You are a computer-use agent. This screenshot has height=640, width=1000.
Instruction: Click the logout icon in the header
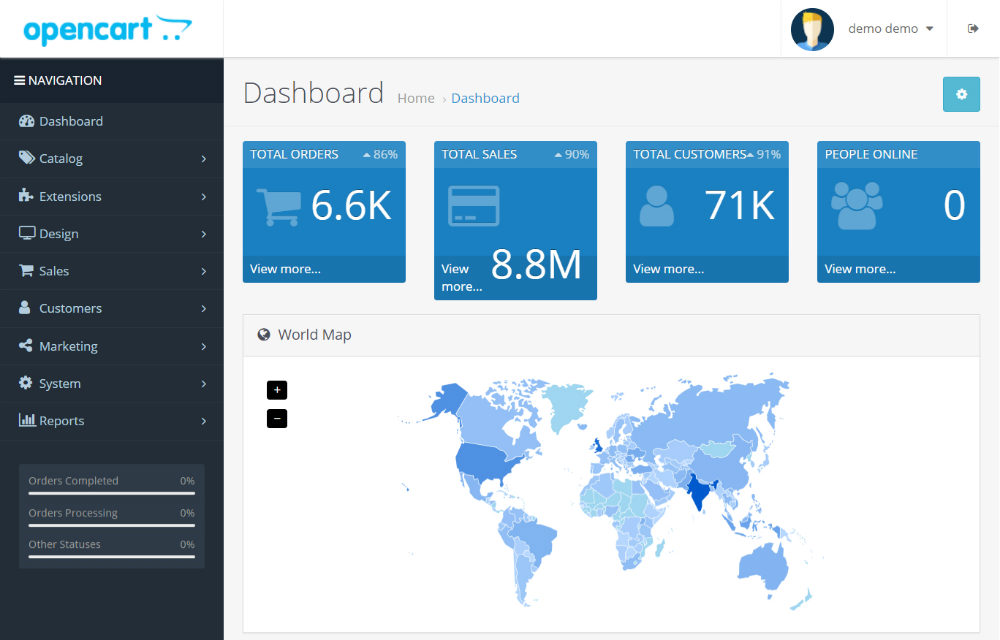972,29
